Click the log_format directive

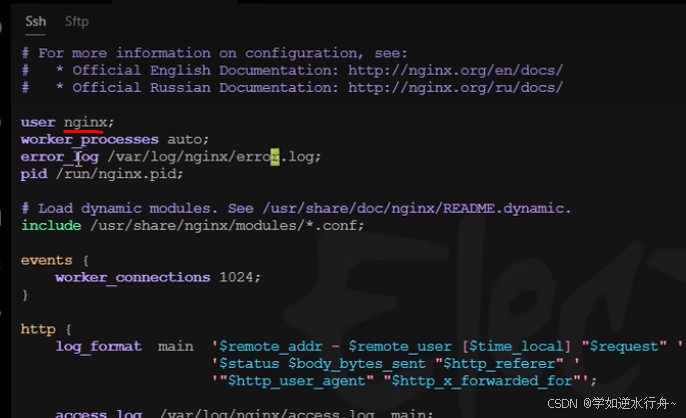98,347
